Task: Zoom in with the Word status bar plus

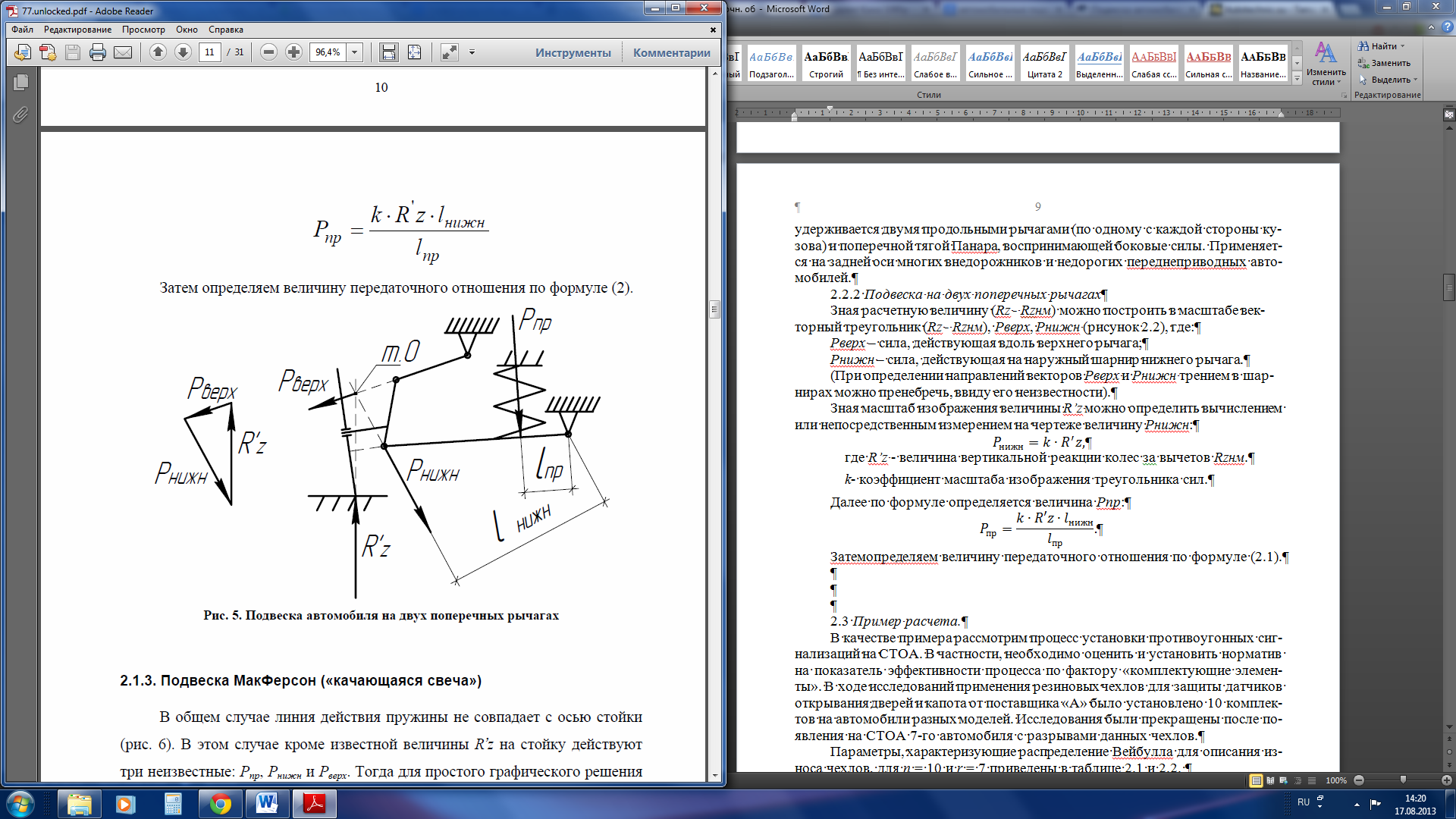Action: click(x=1447, y=780)
